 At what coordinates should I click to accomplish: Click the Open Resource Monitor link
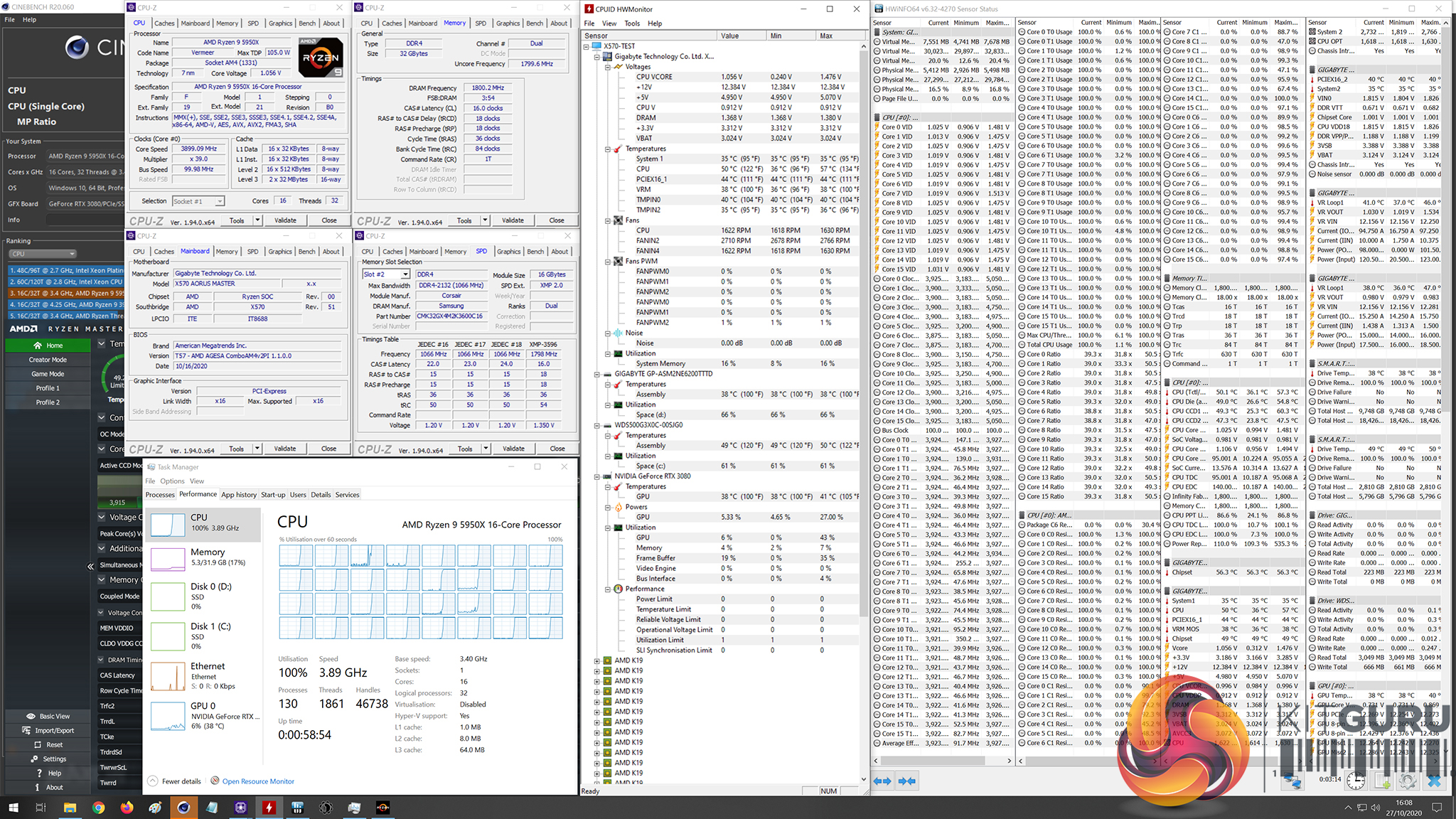(x=257, y=781)
